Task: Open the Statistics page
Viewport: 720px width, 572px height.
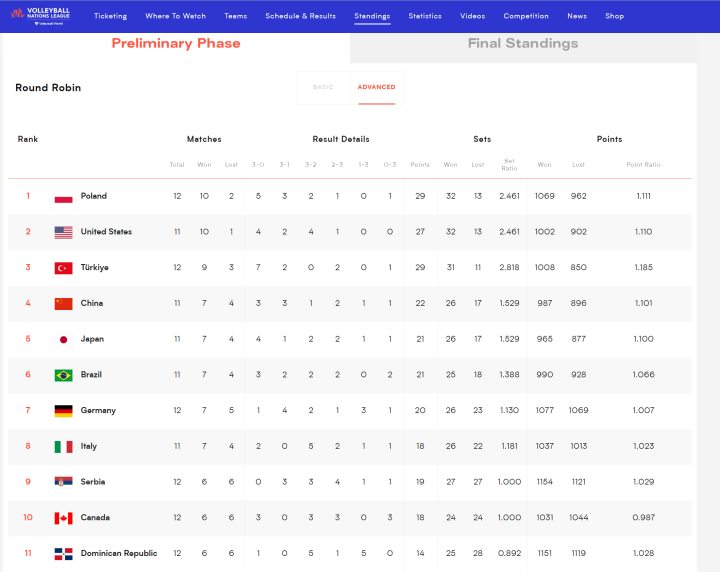Action: click(425, 16)
